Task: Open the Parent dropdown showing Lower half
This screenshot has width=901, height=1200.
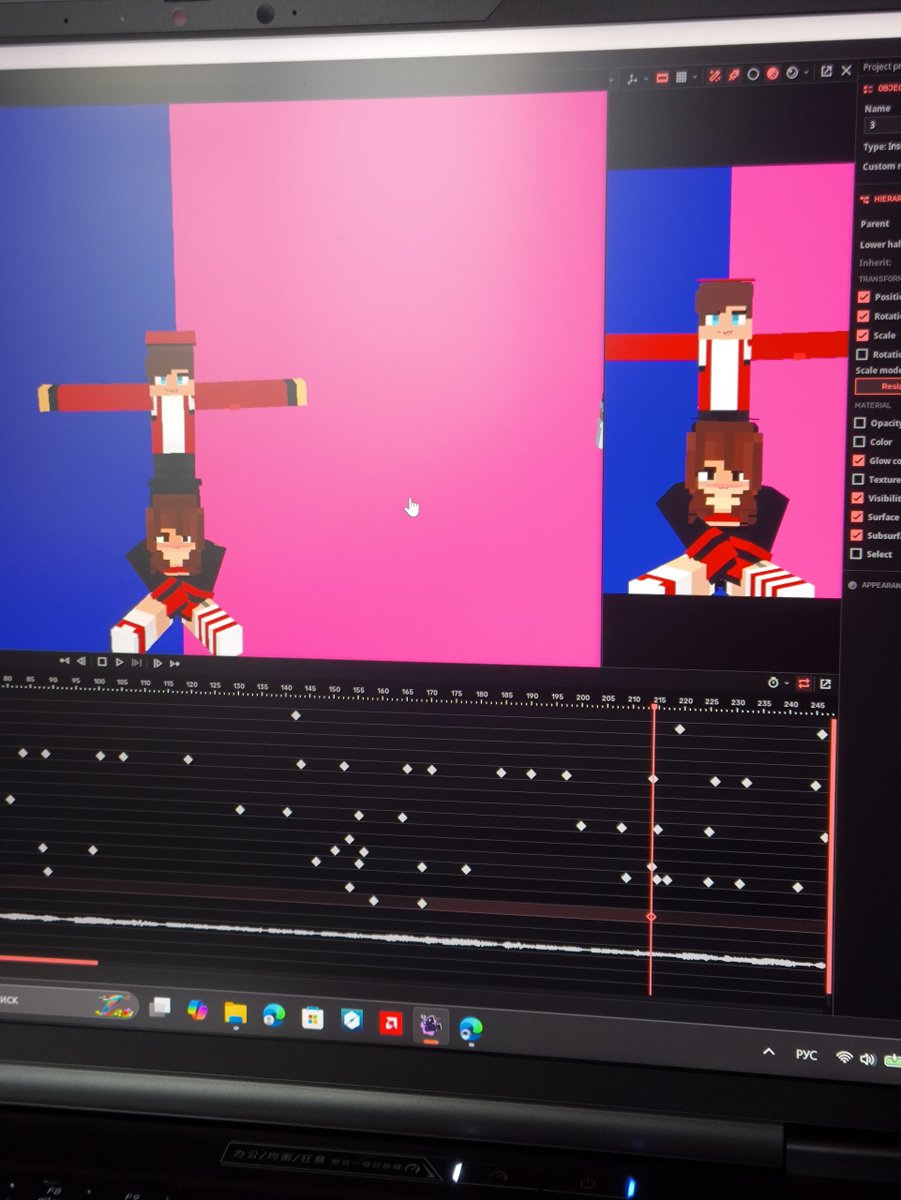Action: coord(880,244)
